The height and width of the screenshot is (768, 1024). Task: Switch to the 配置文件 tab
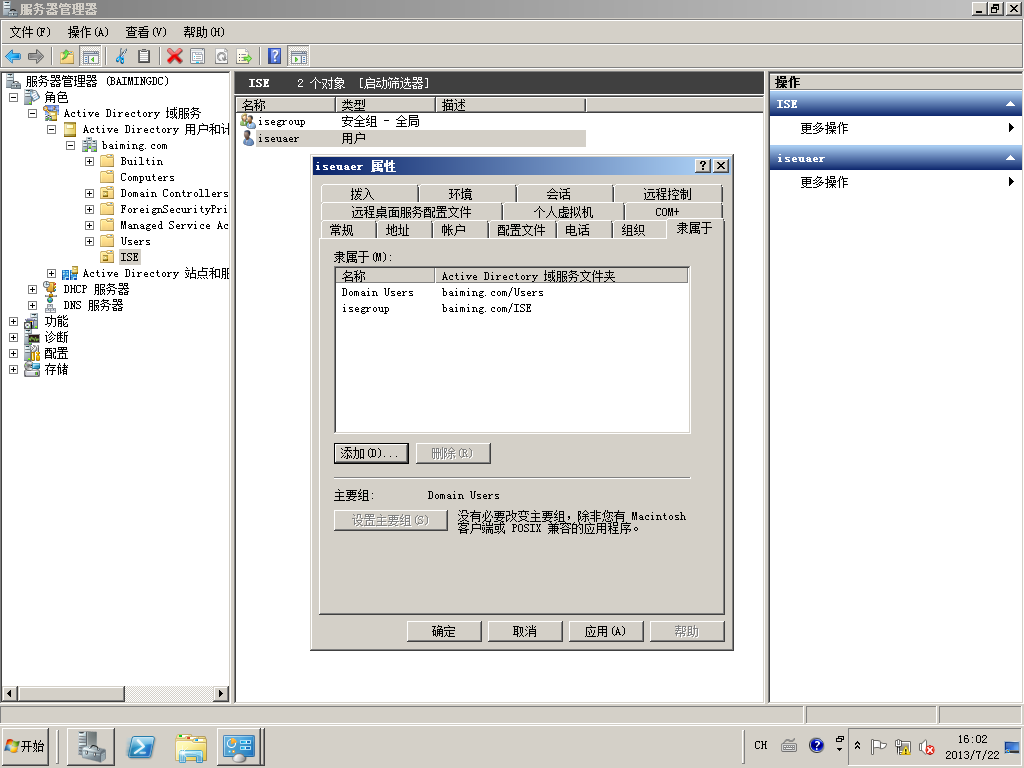(x=522, y=230)
